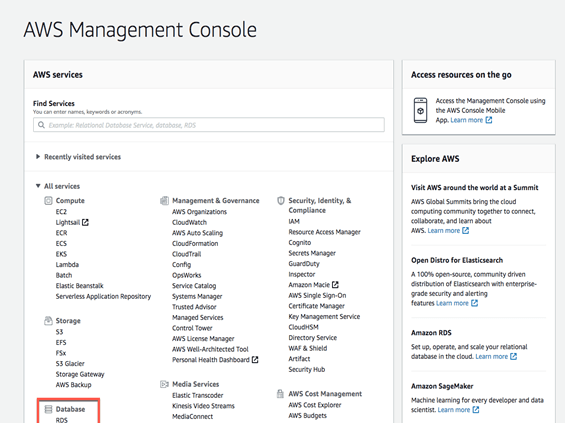The image size is (565, 423).
Task: Click external icon after SageMaker Learn more
Action: [476, 410]
